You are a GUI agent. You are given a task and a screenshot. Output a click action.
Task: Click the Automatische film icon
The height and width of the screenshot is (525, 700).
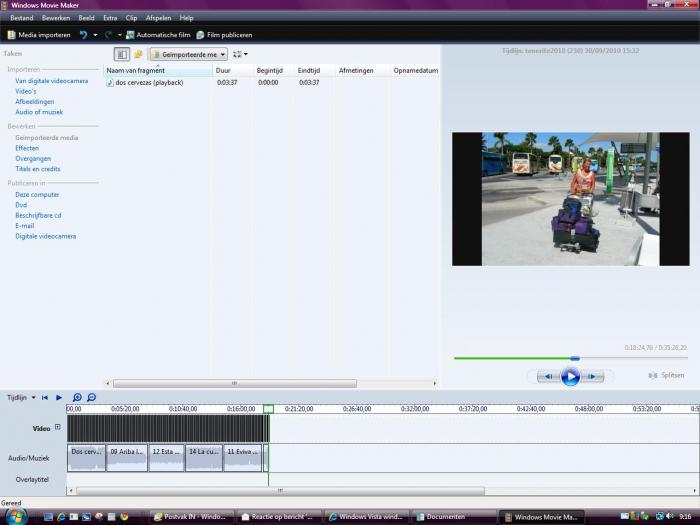click(130, 35)
